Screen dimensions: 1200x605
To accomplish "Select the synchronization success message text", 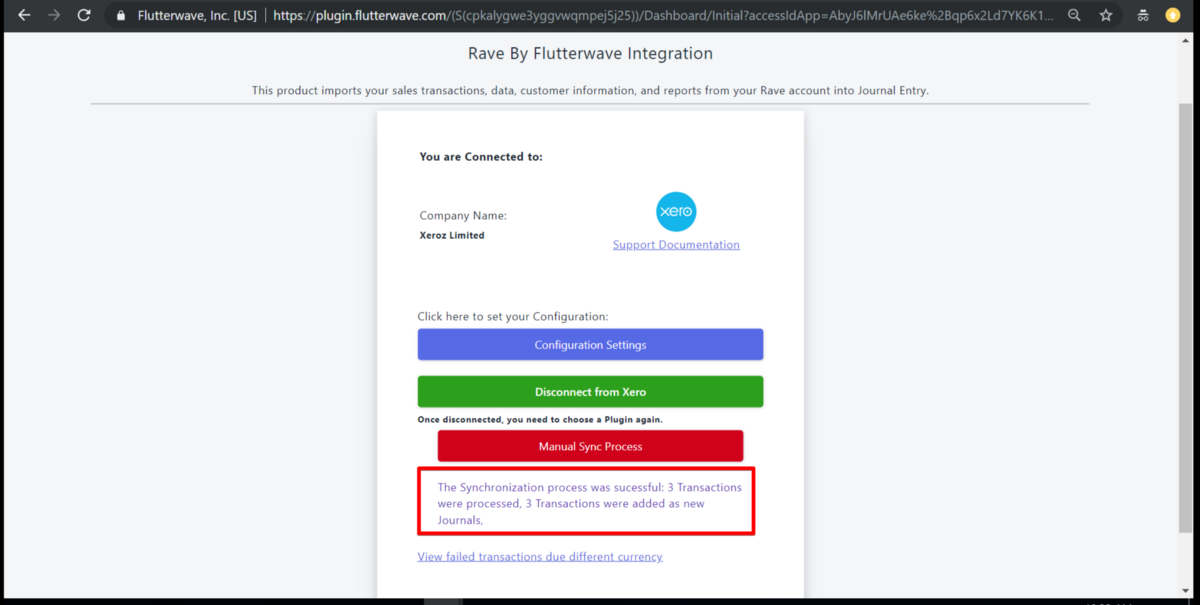I will [x=590, y=504].
